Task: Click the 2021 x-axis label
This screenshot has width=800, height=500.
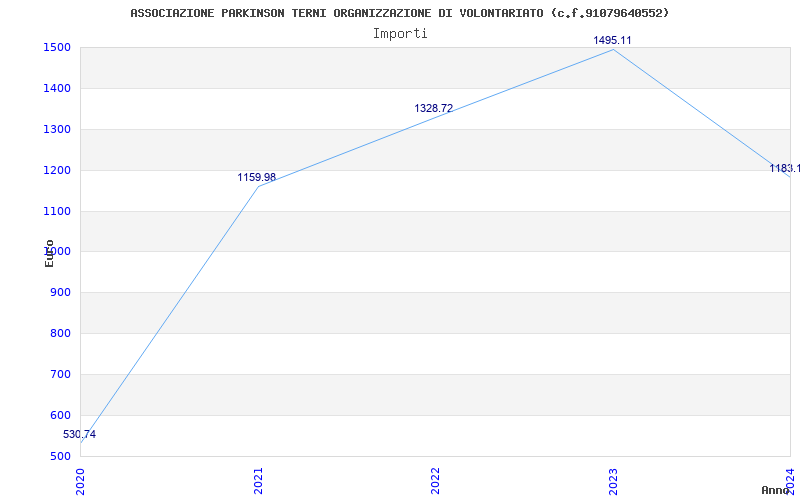Action: tap(258, 482)
